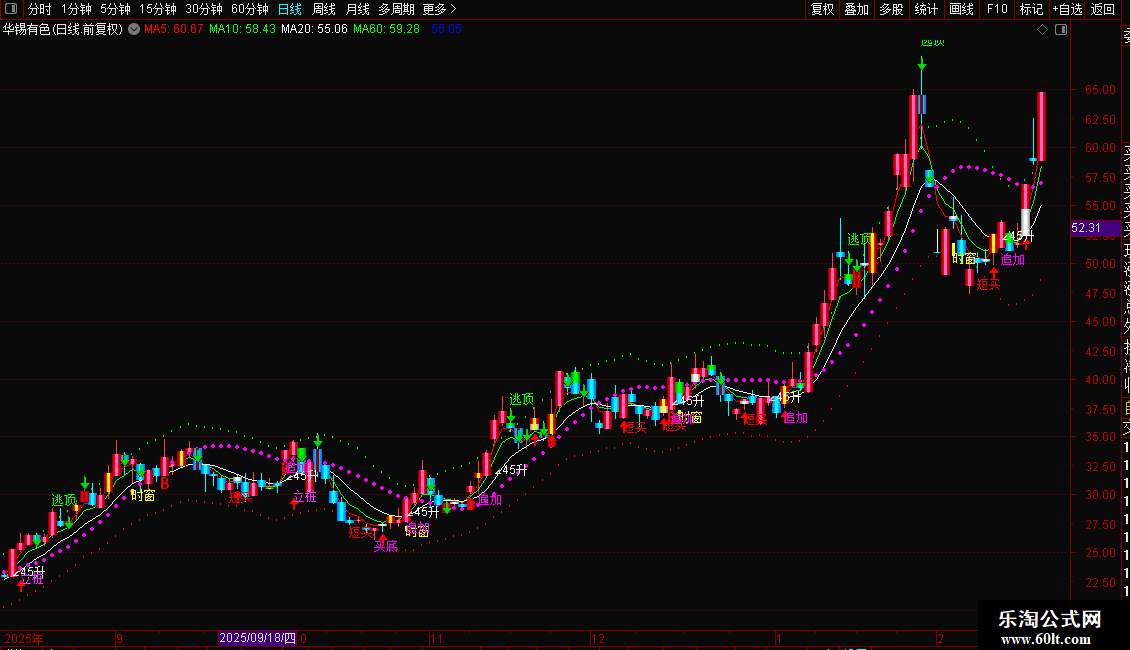Click the 2025/09/18 date marker on timeline
The image size is (1130, 650).
point(257,638)
